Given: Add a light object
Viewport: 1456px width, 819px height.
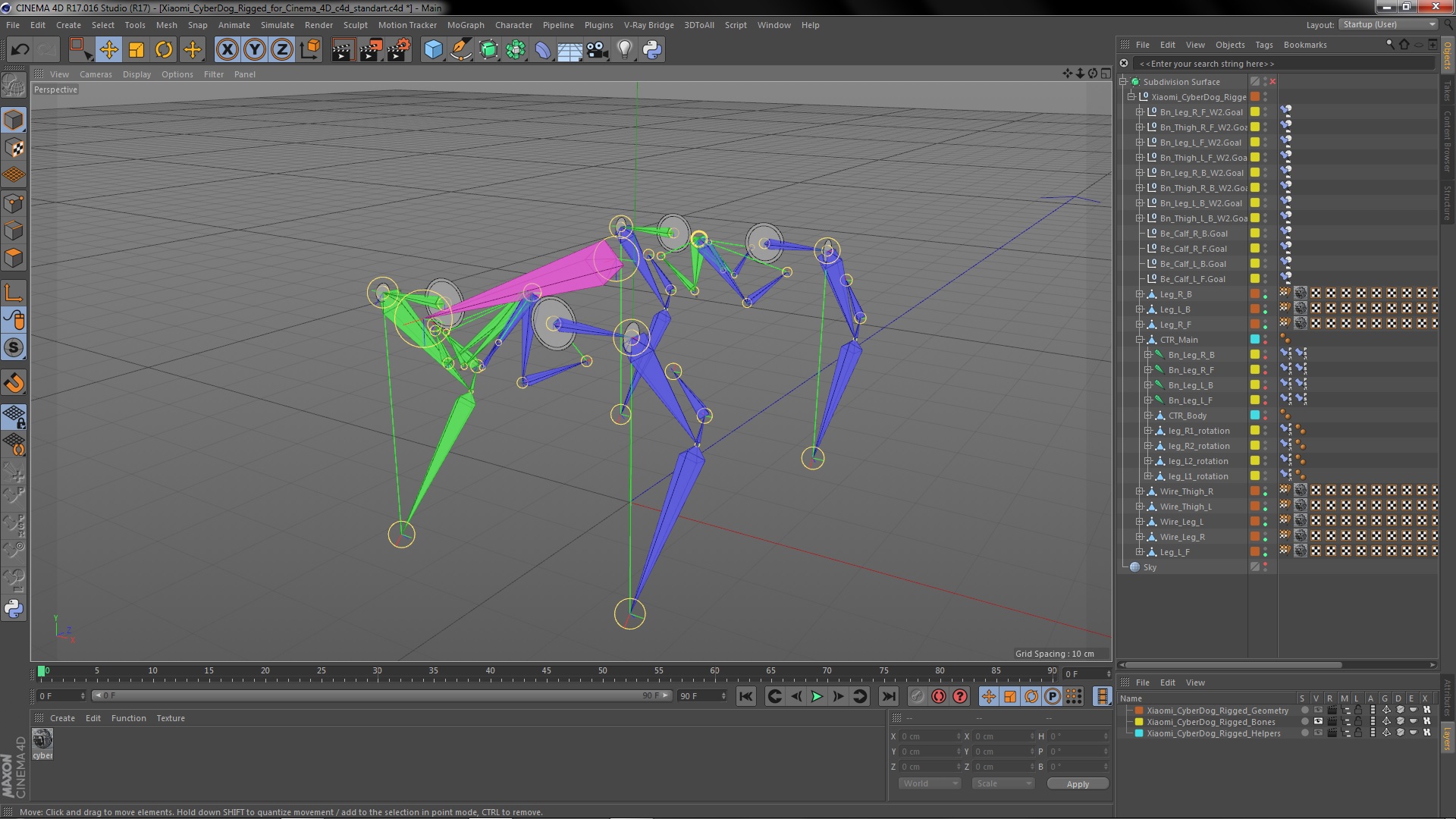Looking at the screenshot, I should click(624, 50).
